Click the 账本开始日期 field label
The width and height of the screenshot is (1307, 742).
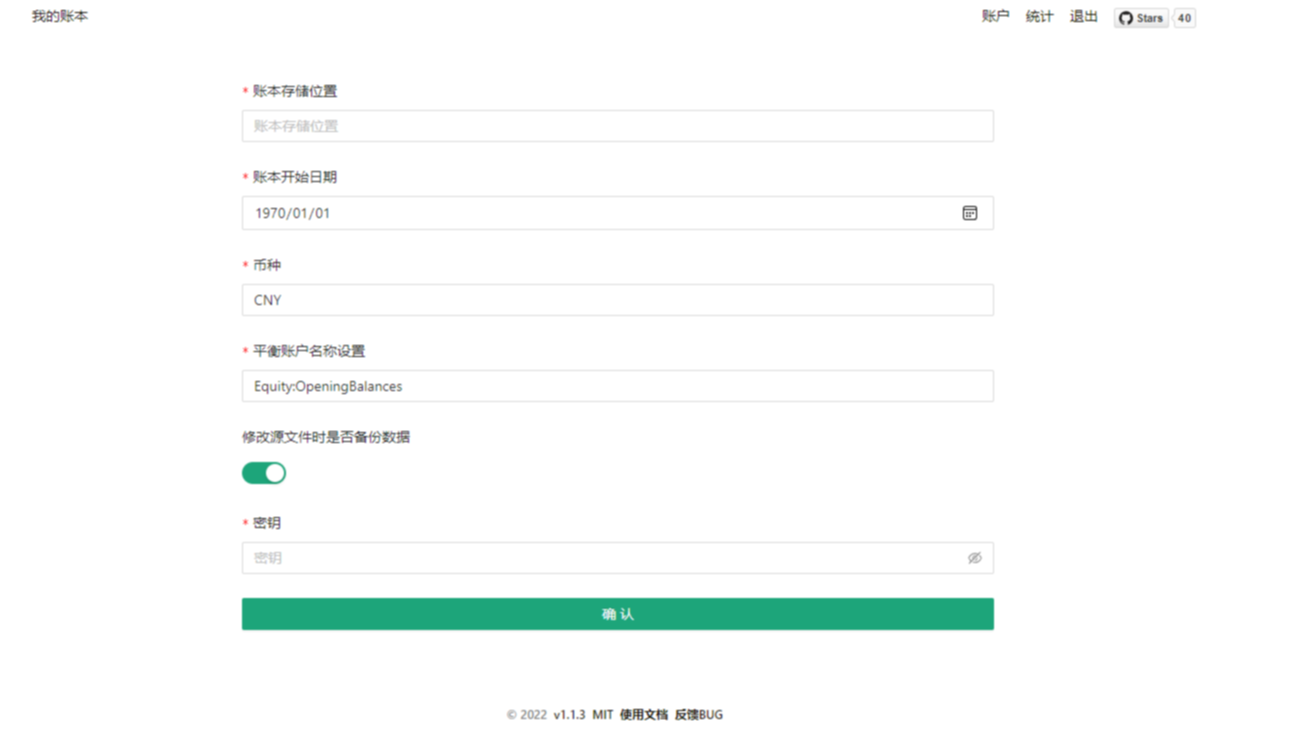(295, 177)
